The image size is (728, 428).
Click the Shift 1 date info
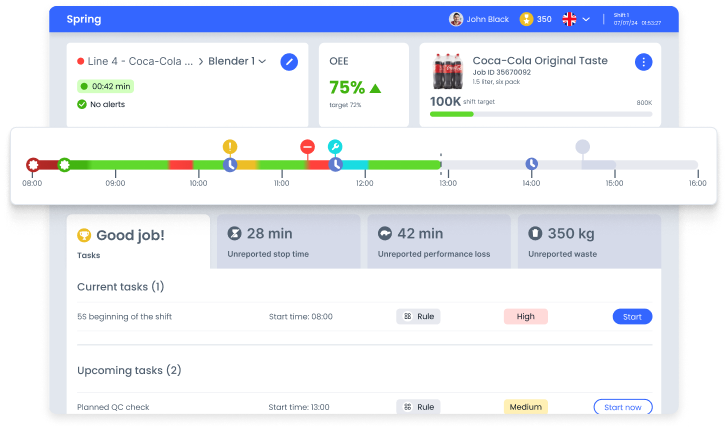pyautogui.click(x=637, y=19)
